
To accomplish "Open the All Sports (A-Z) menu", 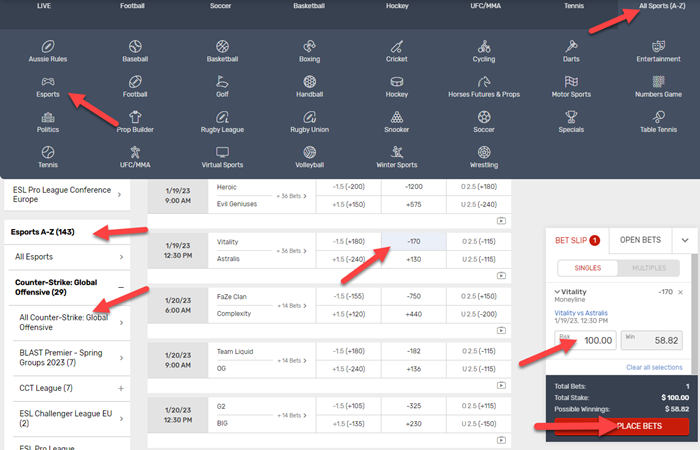I will (x=657, y=6).
